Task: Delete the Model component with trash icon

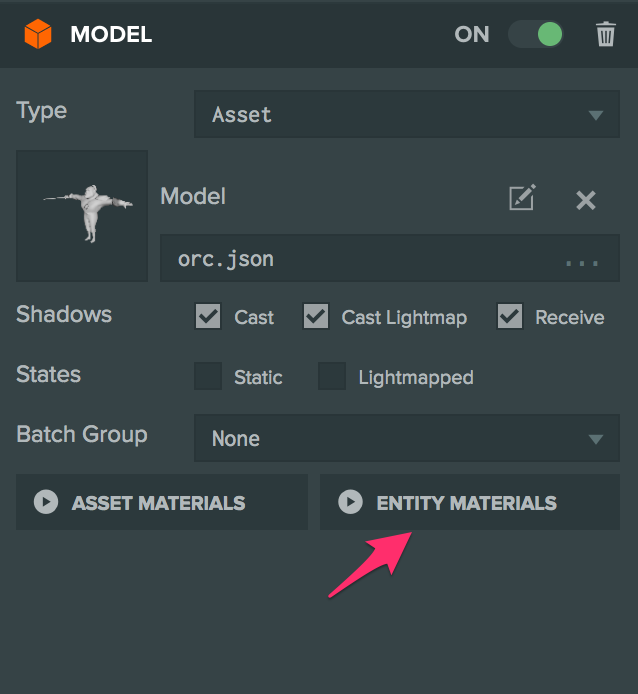Action: [606, 35]
